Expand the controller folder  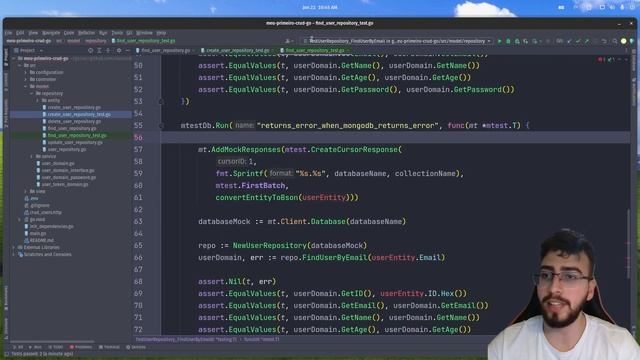pyautogui.click(x=26, y=79)
